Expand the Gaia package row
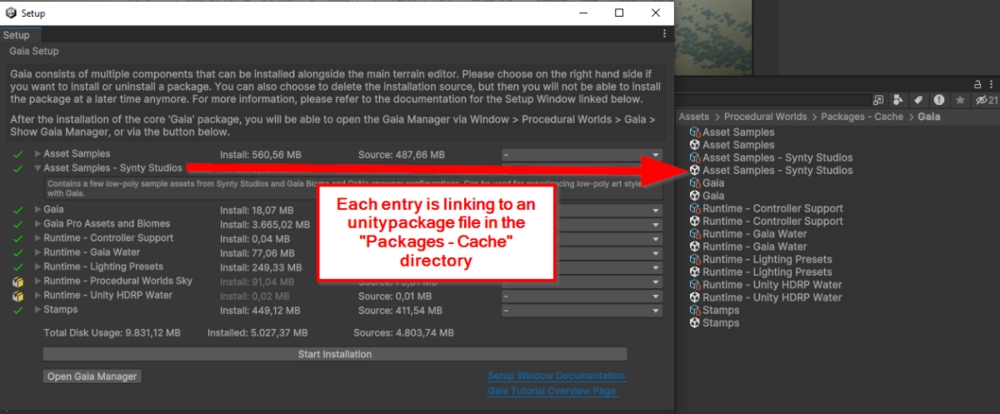The width and height of the screenshot is (1000, 414). (x=38, y=209)
